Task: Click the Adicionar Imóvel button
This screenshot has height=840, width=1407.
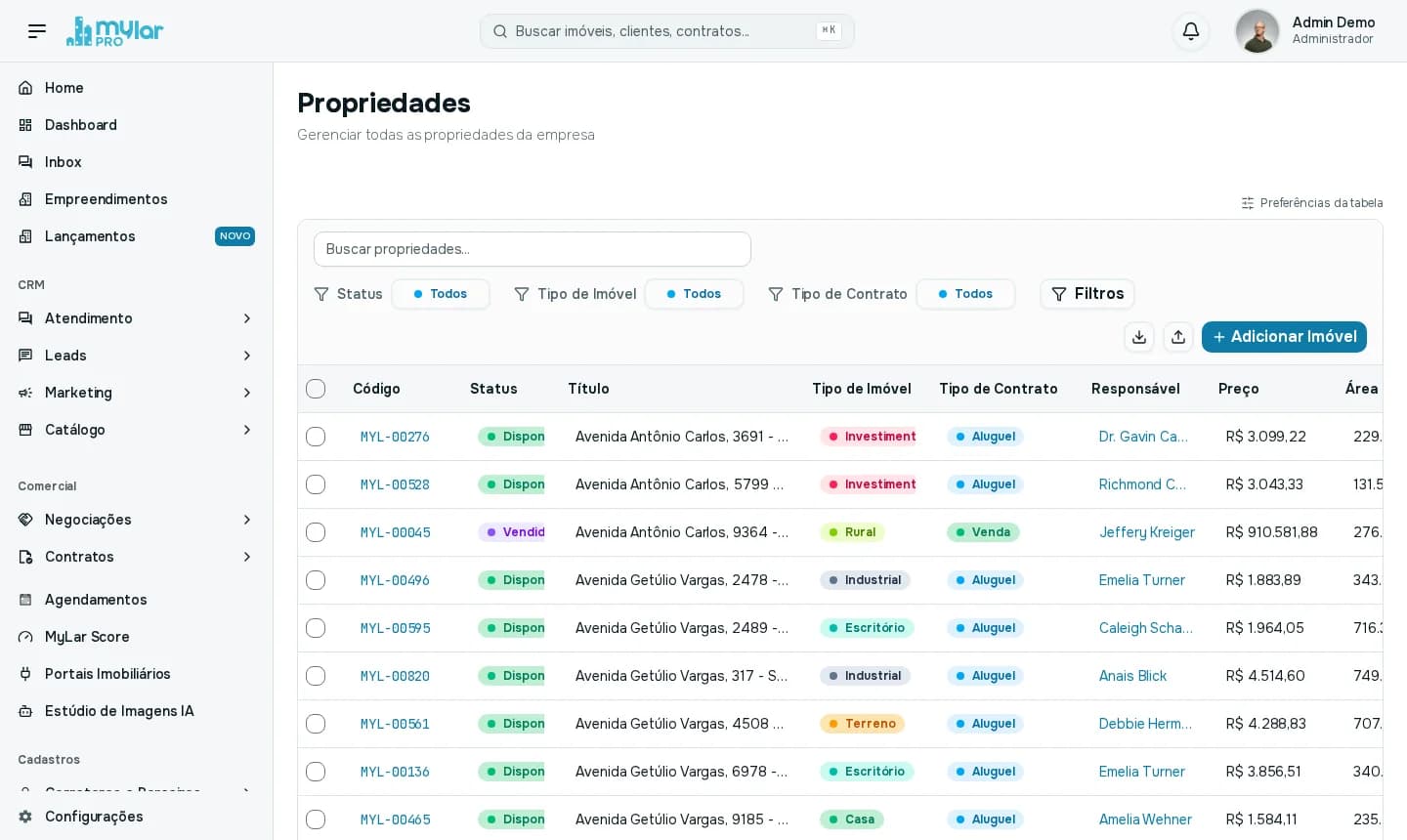Action: coord(1284,337)
